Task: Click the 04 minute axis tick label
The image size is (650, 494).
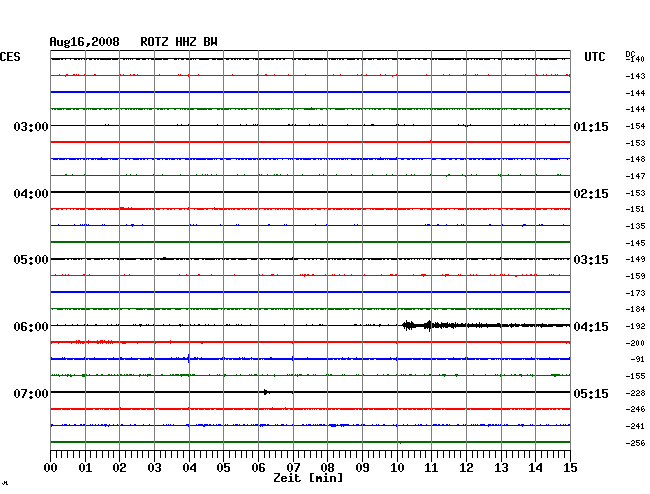Action: tap(189, 467)
